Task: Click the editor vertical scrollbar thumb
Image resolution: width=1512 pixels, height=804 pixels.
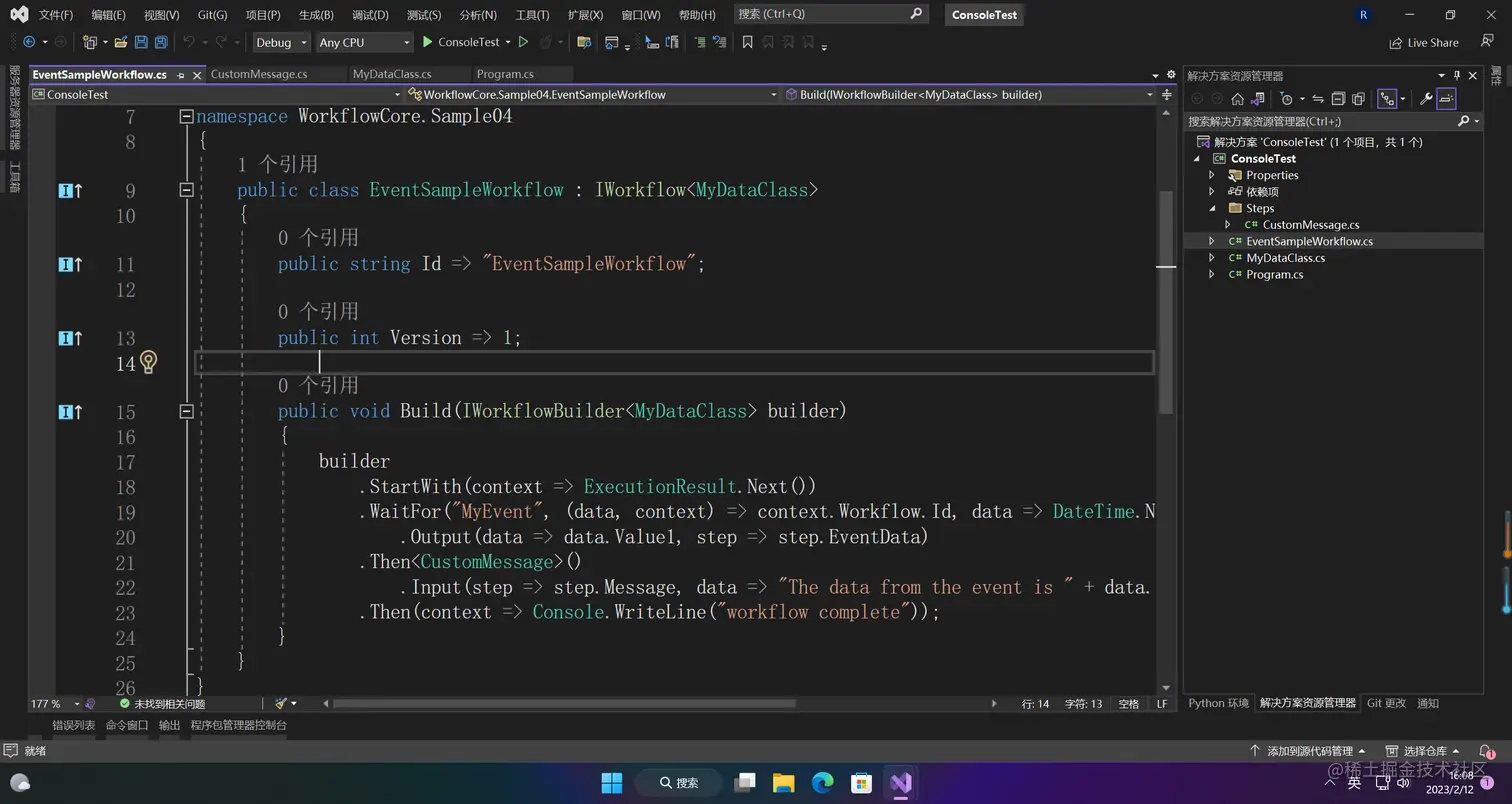Action: (1165, 300)
